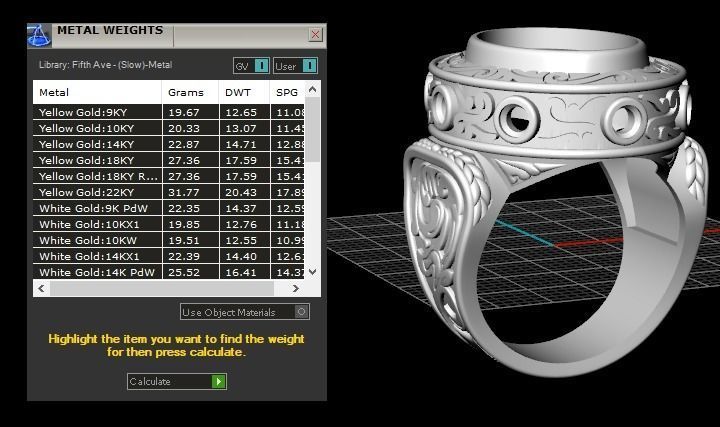720x427 pixels.
Task: Click the 12.76 DWT value
Action: 241,225
